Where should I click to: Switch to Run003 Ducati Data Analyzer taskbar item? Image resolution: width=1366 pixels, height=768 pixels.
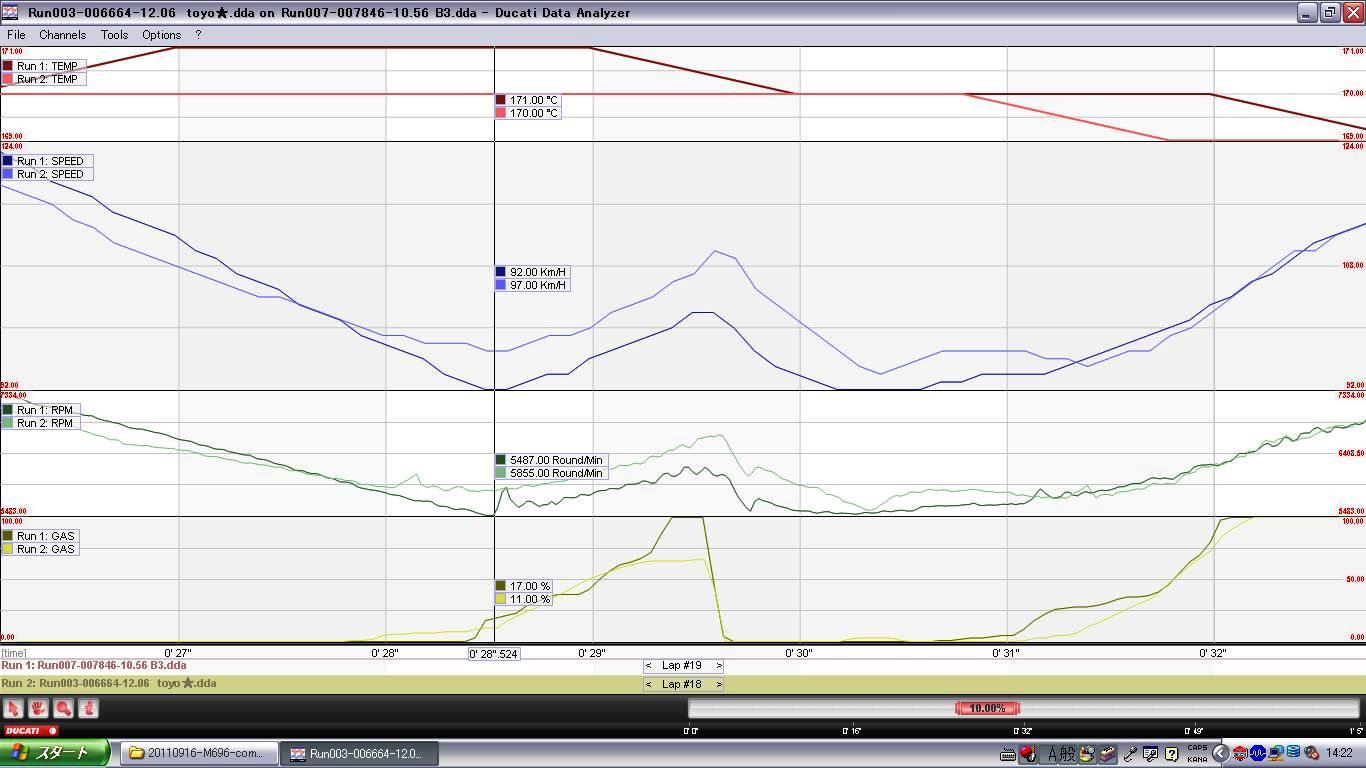click(358, 754)
